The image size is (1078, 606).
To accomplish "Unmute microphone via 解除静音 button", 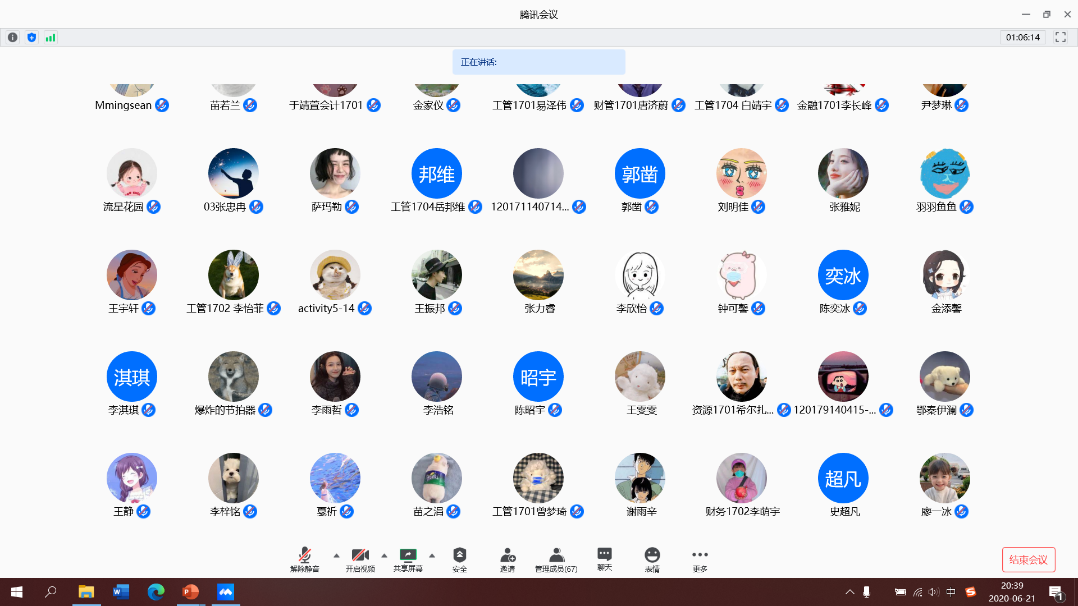I will (305, 558).
